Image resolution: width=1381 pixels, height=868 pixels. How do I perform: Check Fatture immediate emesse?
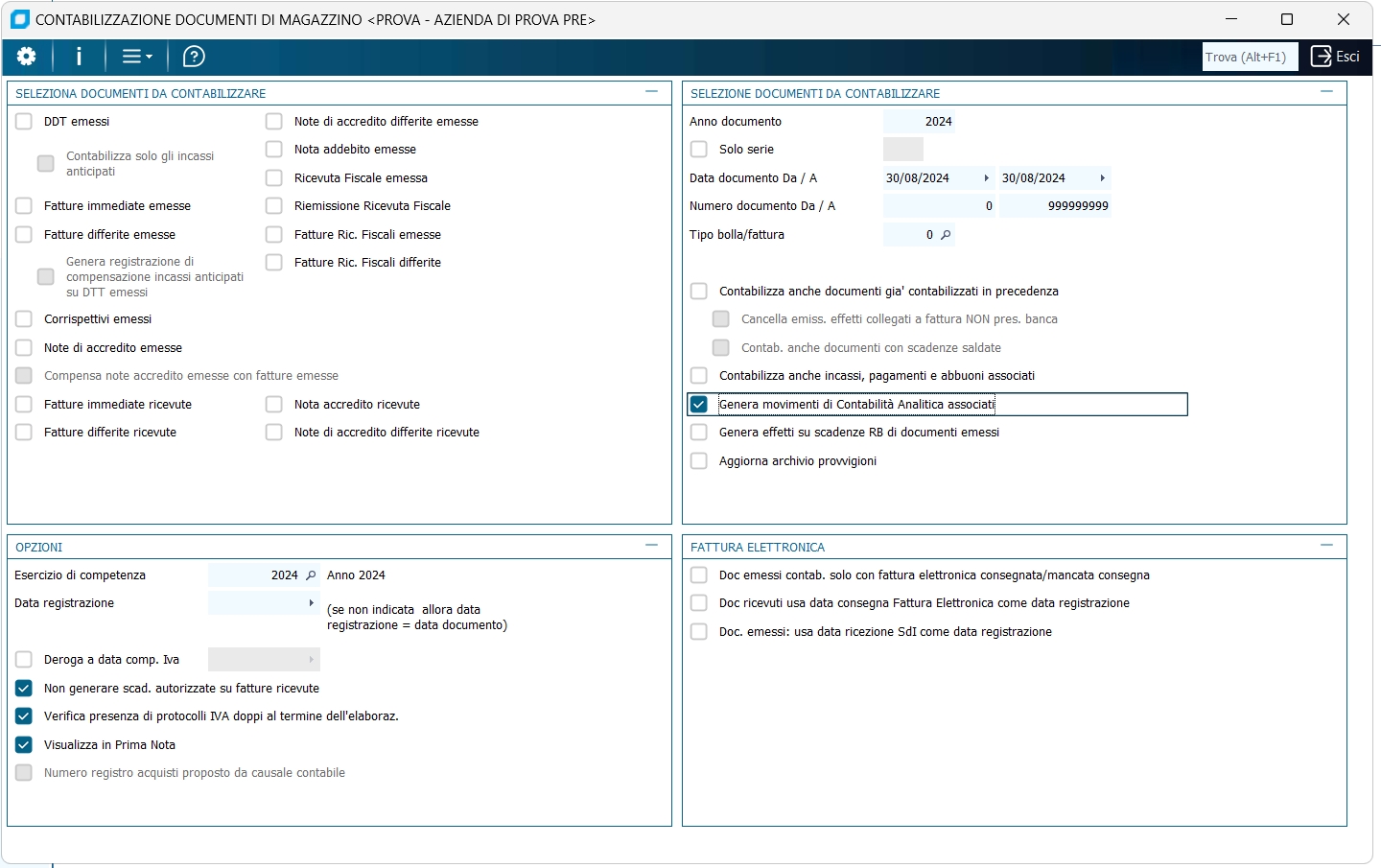point(24,206)
